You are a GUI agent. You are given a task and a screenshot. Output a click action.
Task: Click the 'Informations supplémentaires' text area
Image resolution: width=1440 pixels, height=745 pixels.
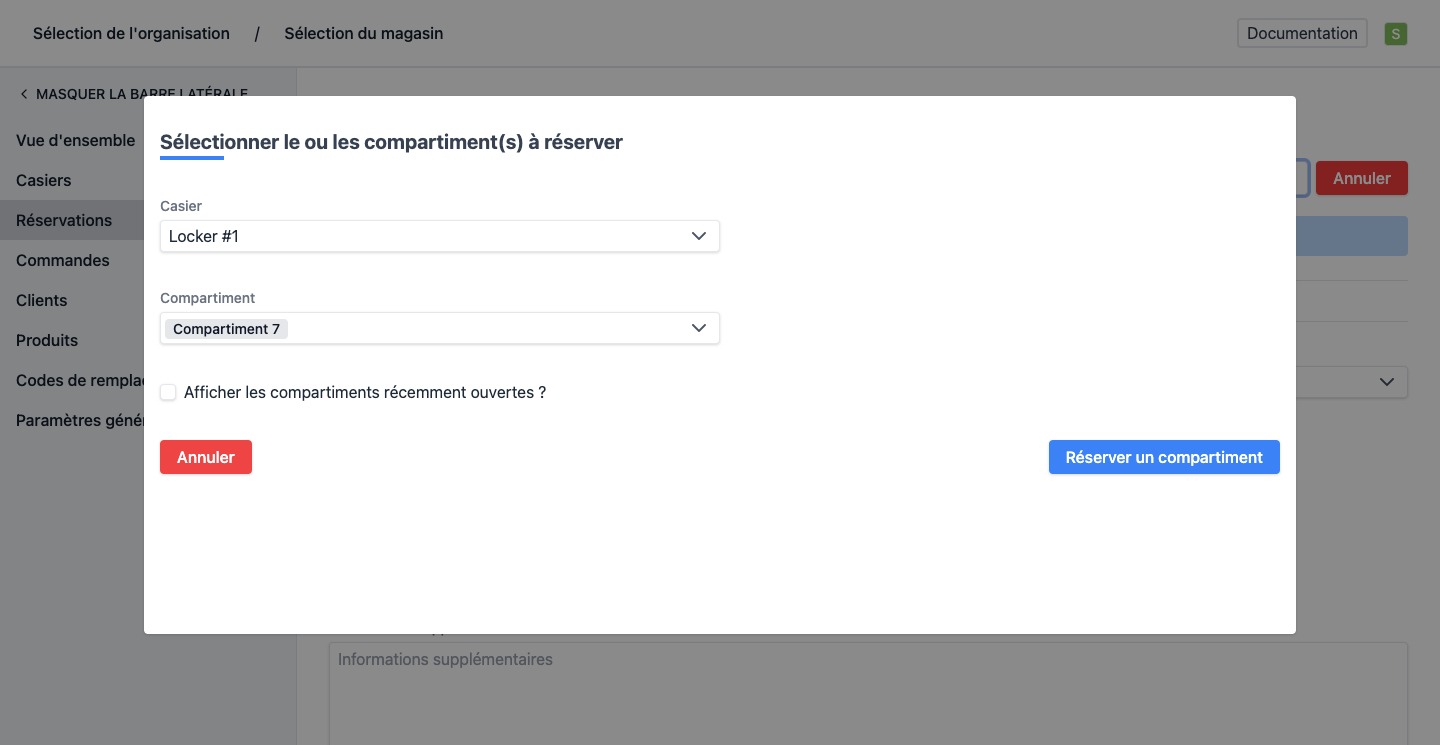click(x=868, y=692)
